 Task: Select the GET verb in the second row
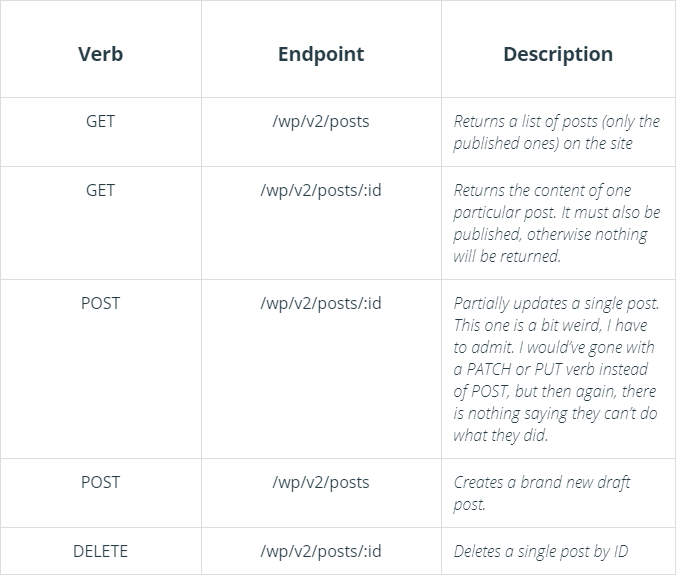(100, 190)
